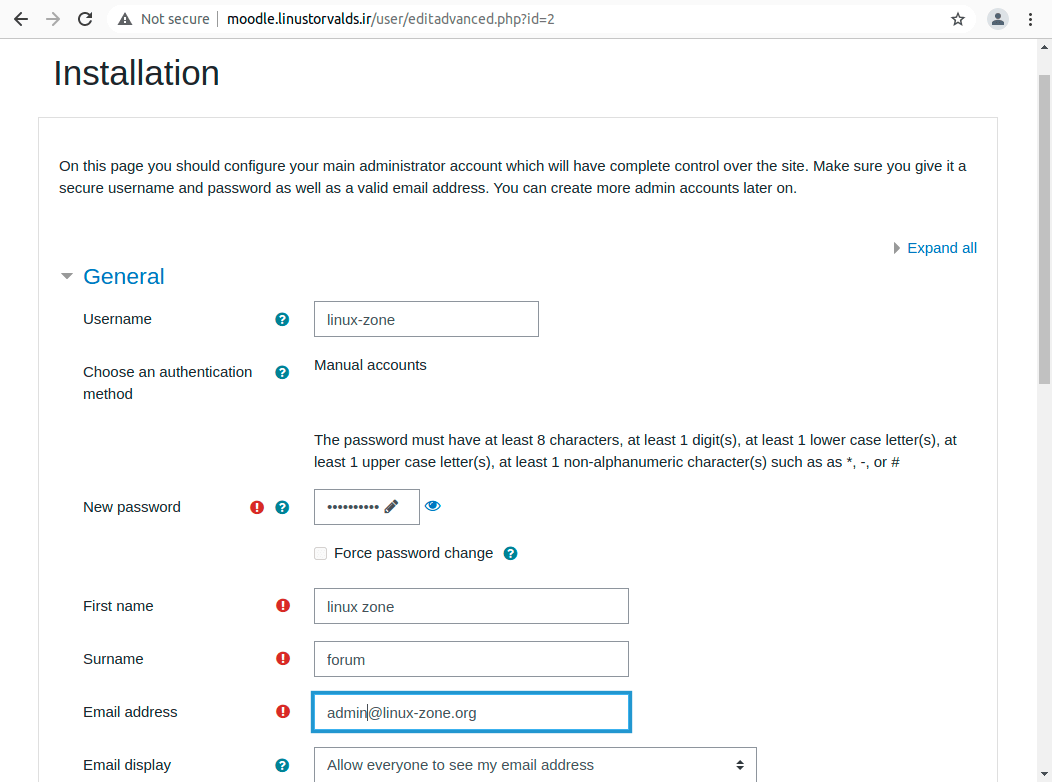Reload the page

(85, 19)
